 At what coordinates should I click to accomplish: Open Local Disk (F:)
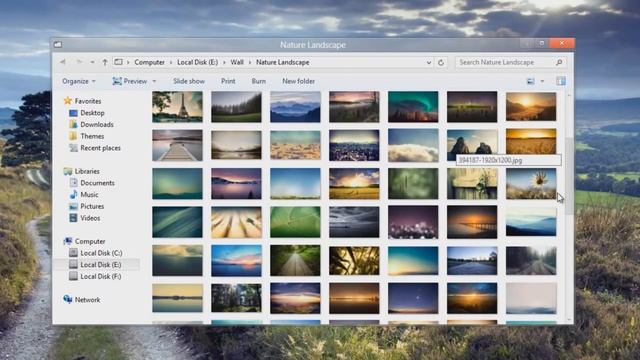pos(100,276)
